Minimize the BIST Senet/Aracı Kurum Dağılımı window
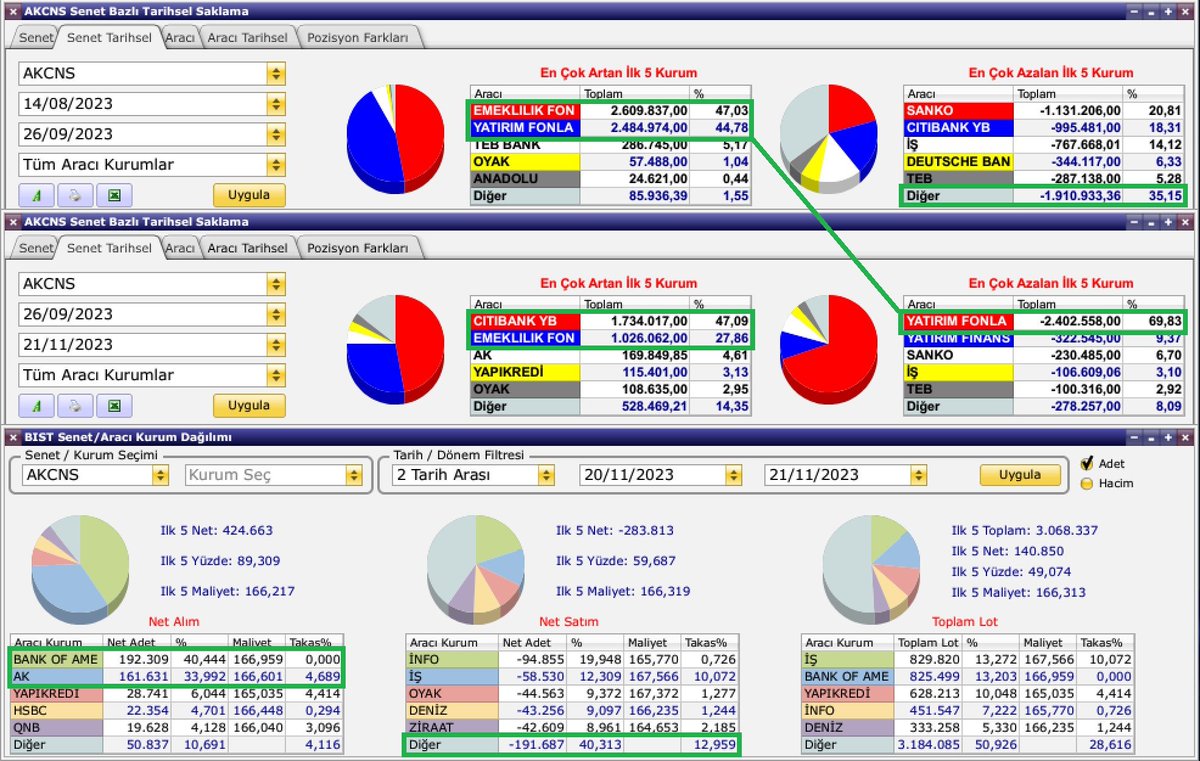Viewport: 1200px width, 761px height. click(x=1134, y=437)
